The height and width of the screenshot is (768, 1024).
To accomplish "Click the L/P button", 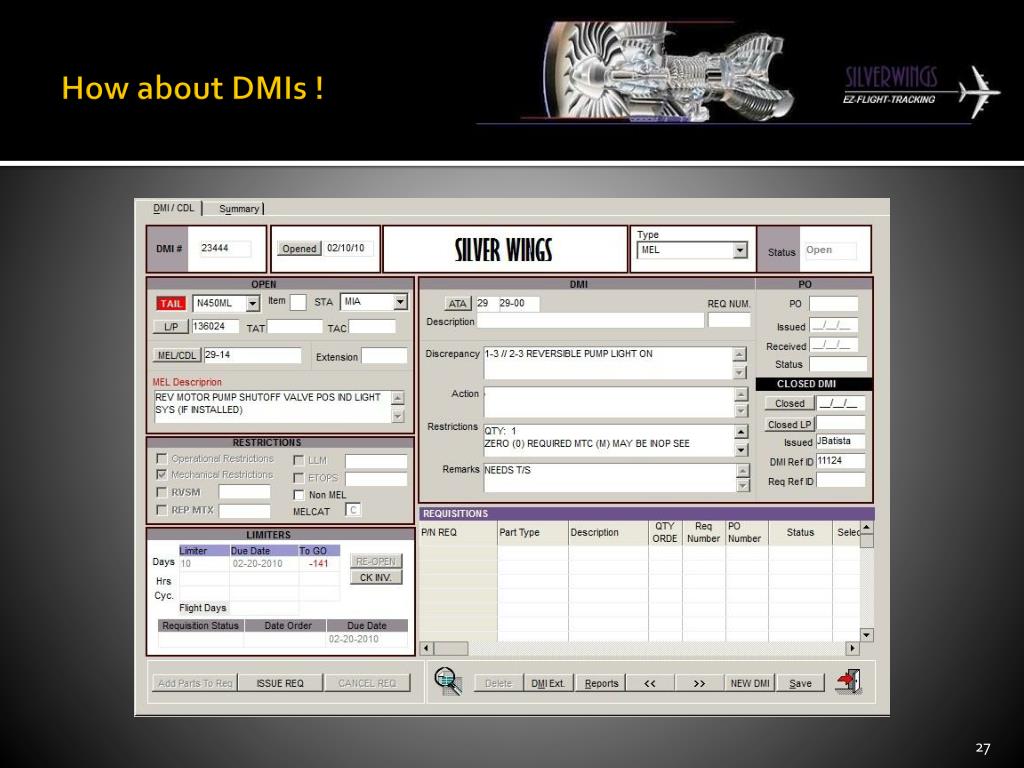I will [171, 327].
